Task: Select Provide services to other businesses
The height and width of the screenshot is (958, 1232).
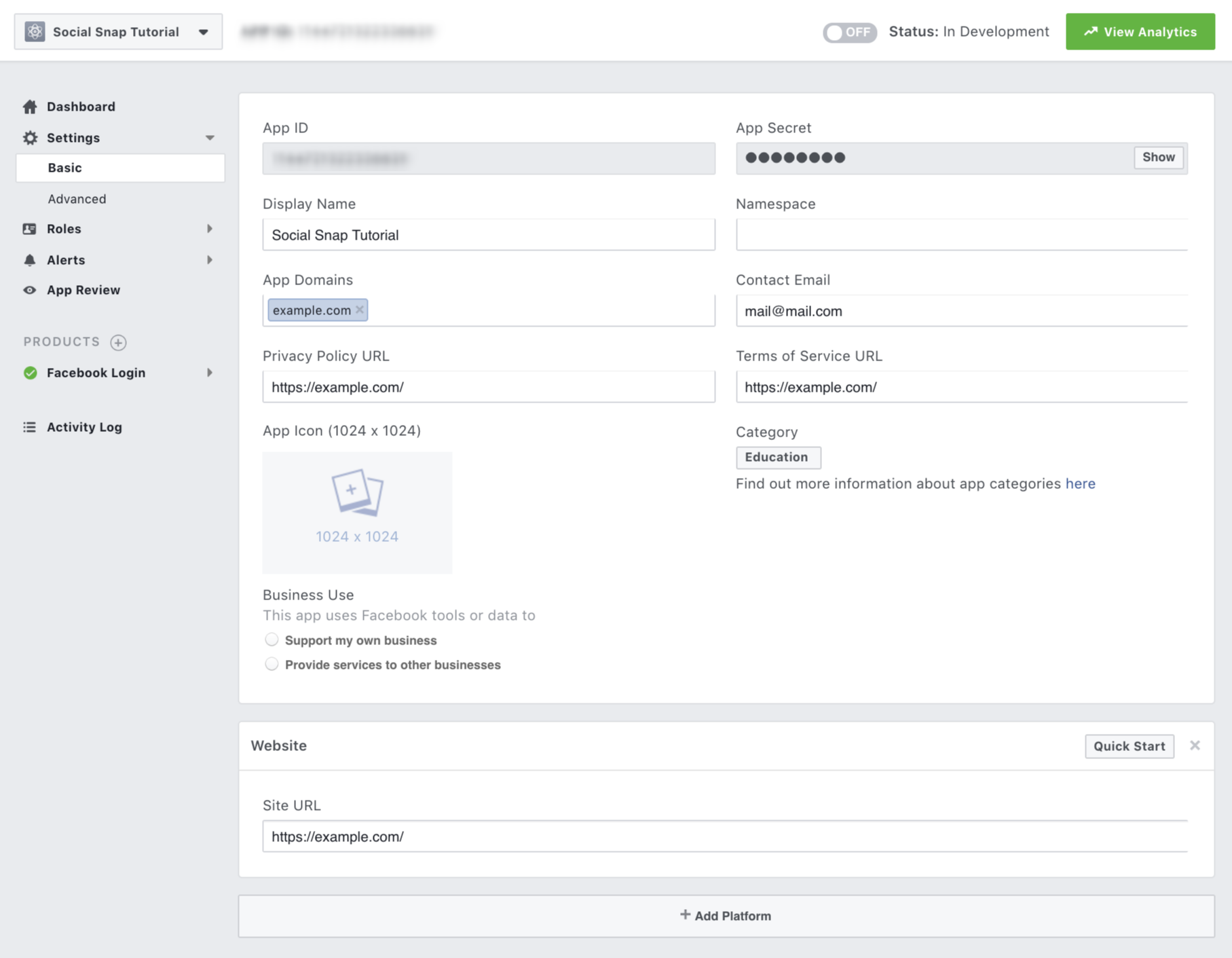Action: (272, 664)
